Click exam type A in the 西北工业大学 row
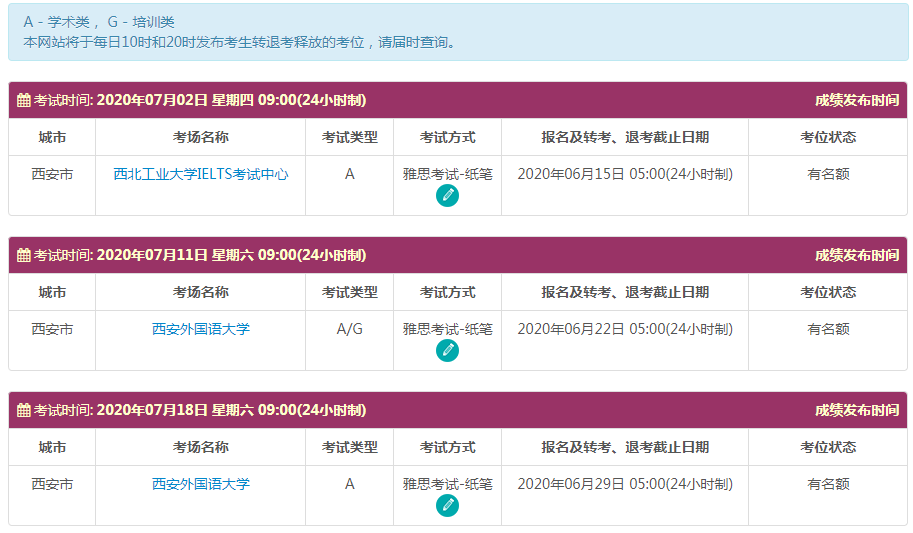913x533 pixels. [x=349, y=174]
